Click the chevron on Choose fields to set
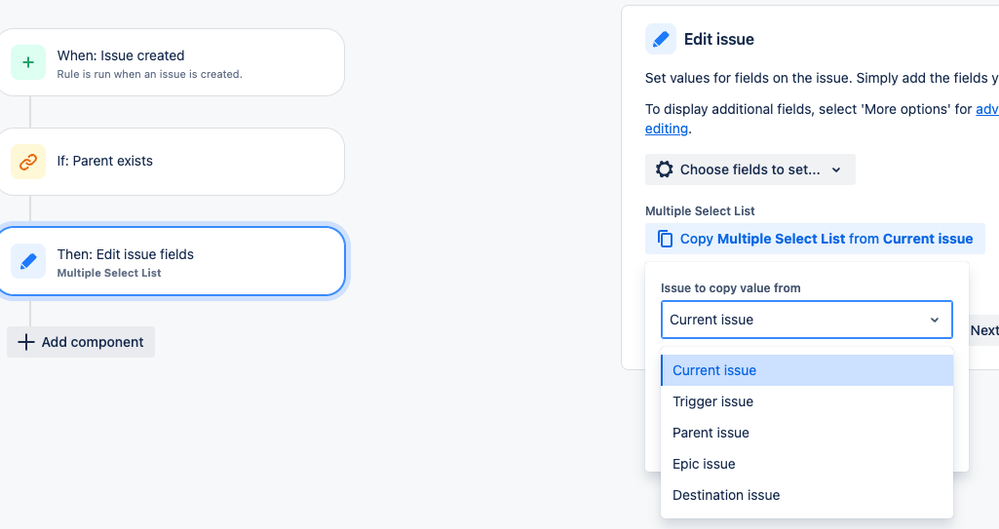This screenshot has height=529, width=999. 837,170
